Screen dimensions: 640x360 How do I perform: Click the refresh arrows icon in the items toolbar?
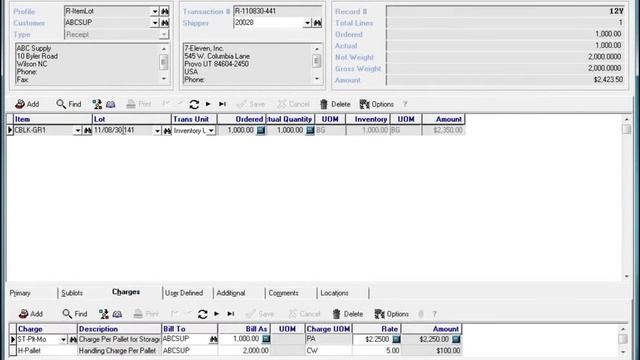[194, 104]
